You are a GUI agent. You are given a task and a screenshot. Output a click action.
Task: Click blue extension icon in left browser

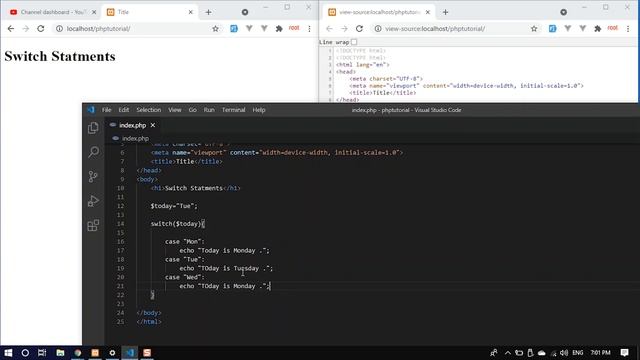pos(233,29)
